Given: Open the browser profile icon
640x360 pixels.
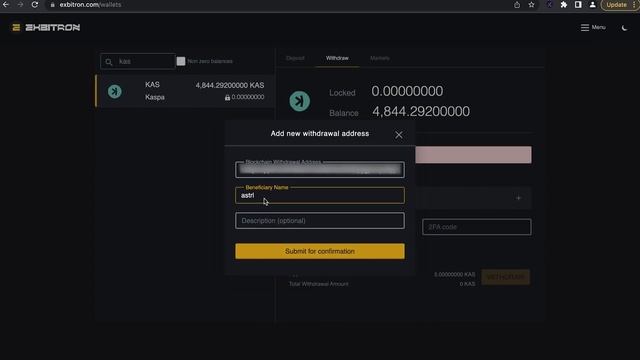Looking at the screenshot, I should (x=592, y=5).
